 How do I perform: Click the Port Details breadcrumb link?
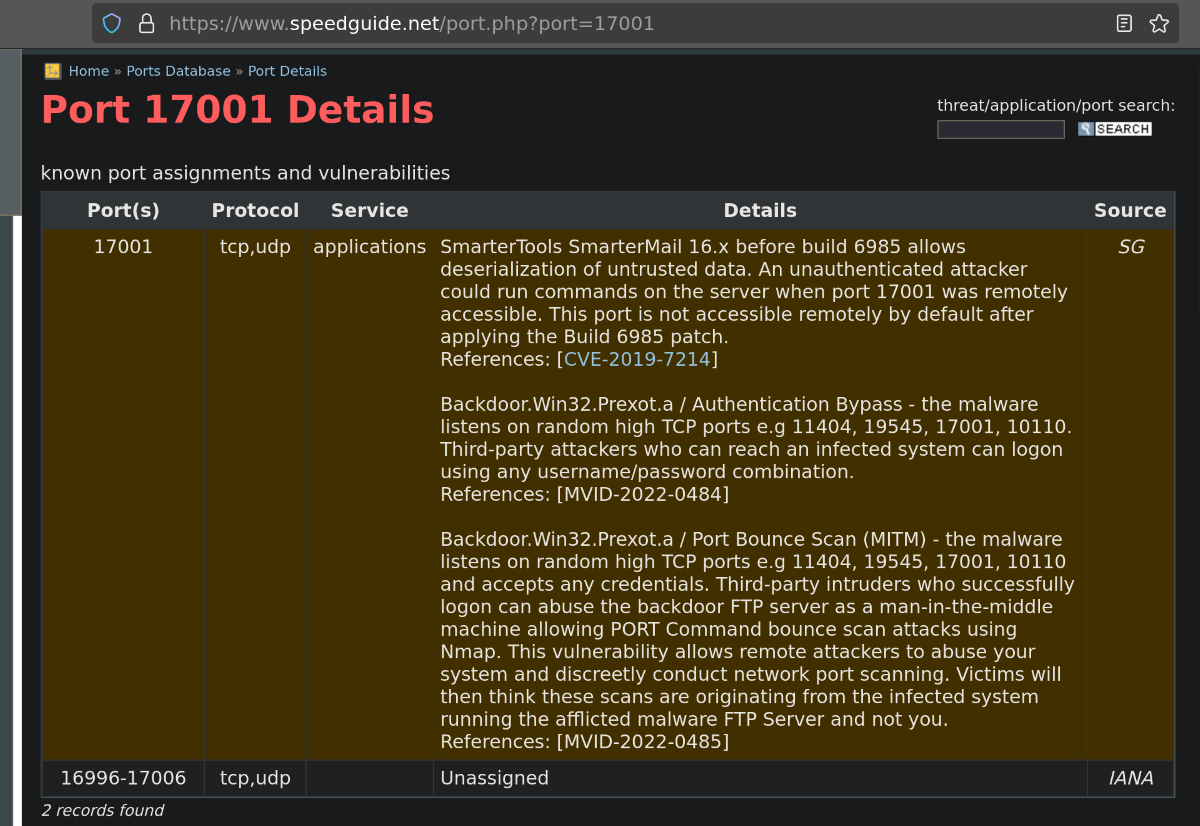click(287, 71)
